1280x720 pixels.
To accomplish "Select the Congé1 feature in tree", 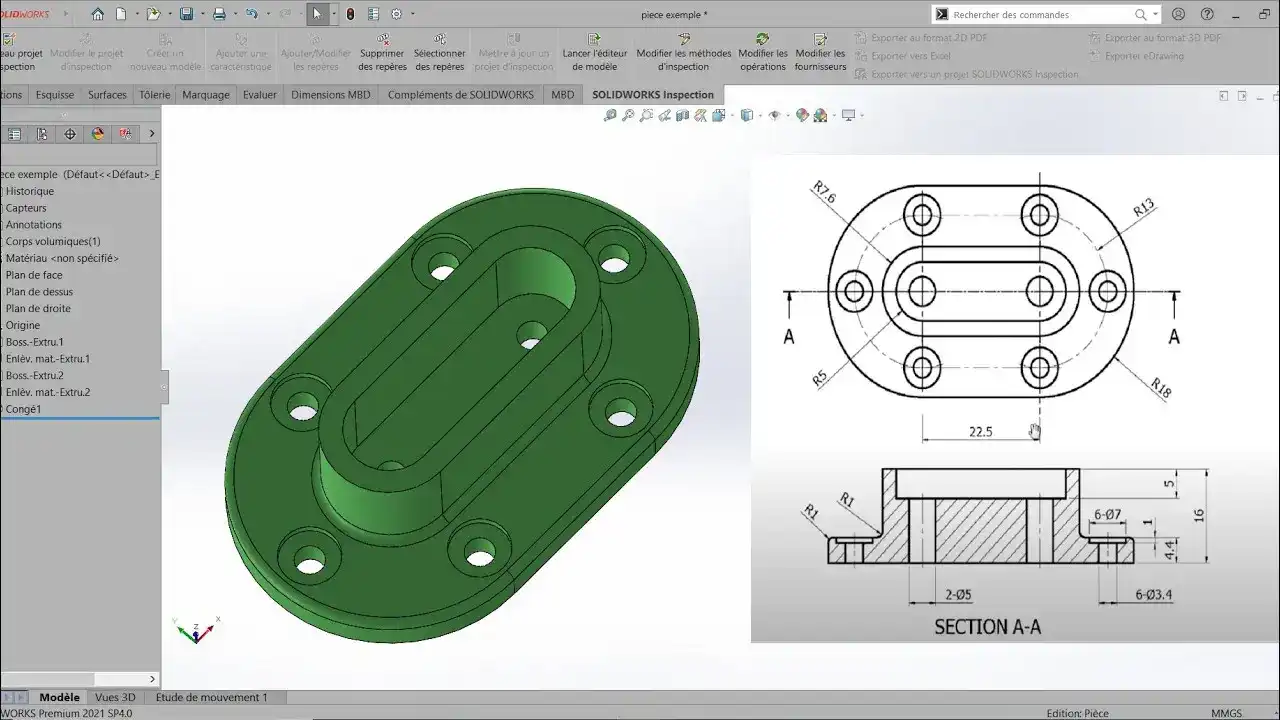I will pos(25,408).
